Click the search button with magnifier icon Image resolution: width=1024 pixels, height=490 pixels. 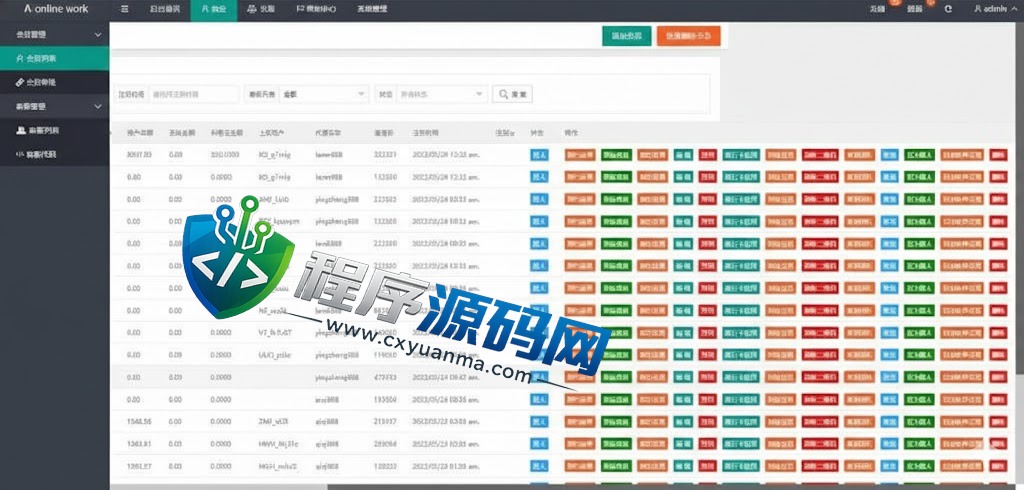tap(513, 95)
